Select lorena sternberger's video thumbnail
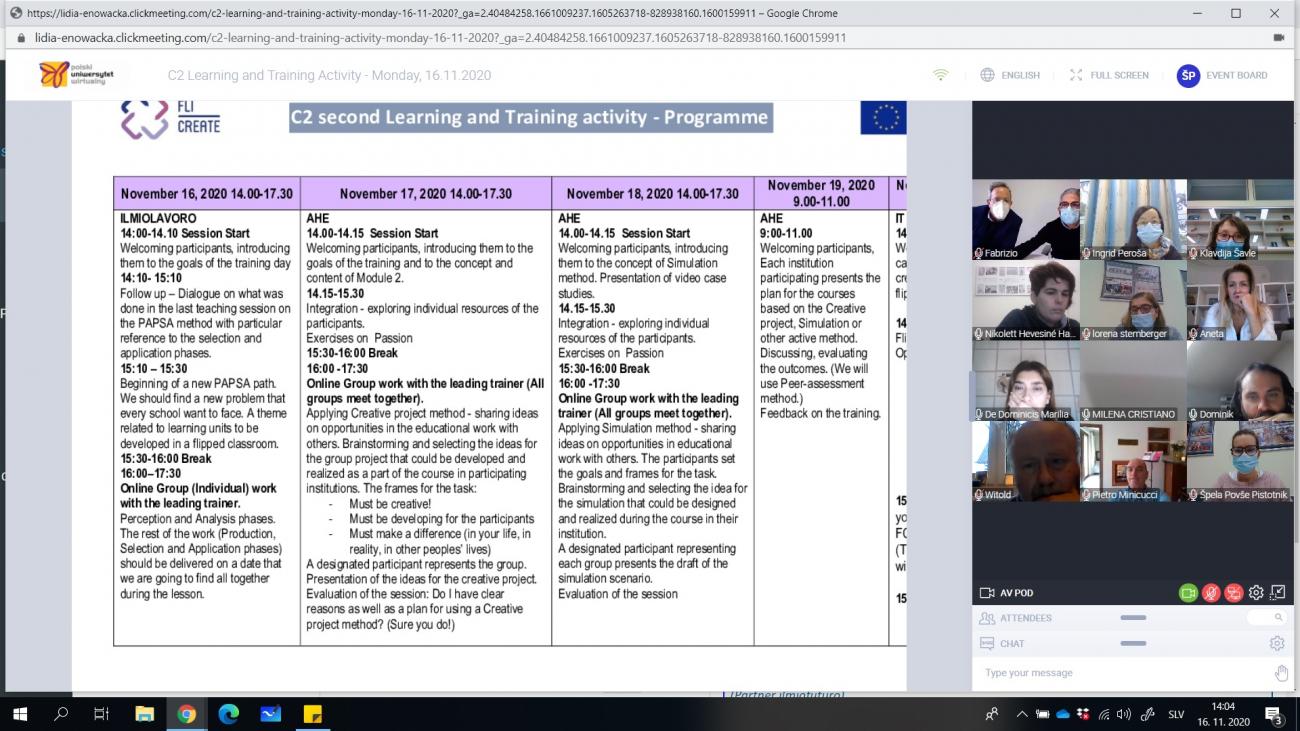 [1133, 301]
